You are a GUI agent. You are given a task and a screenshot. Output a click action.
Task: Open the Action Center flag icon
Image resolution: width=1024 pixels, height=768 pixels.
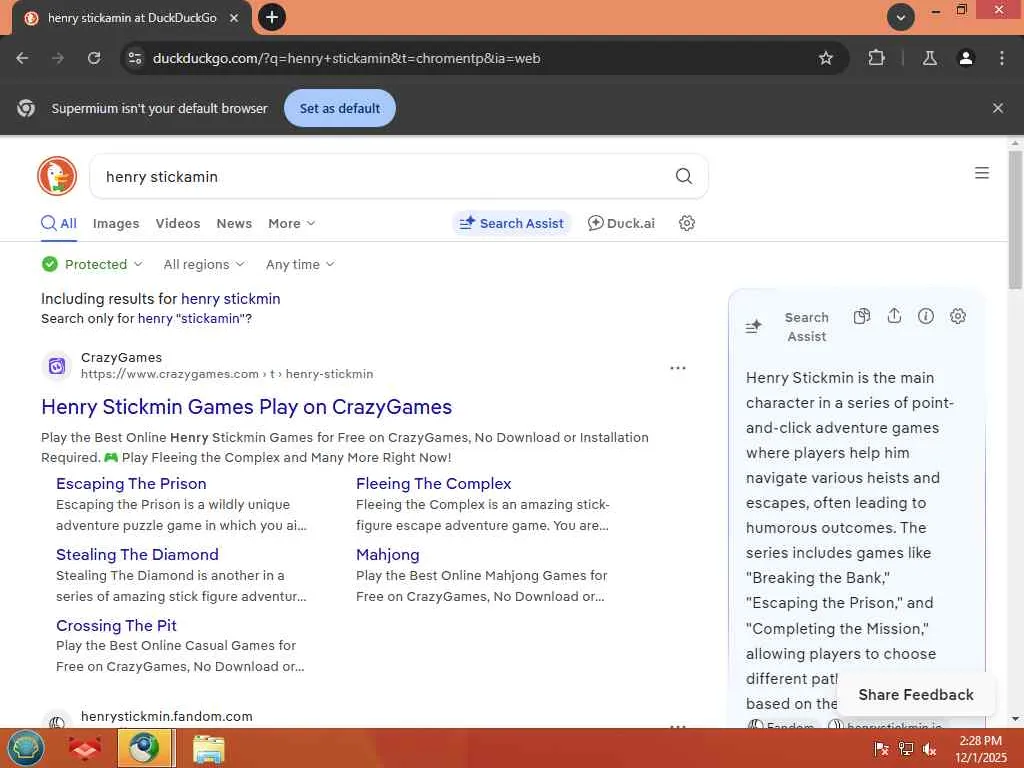click(881, 749)
